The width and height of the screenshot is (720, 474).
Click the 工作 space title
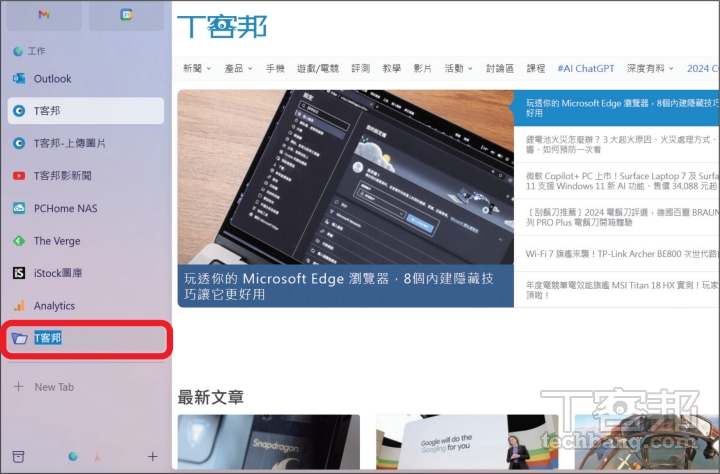coord(36,51)
